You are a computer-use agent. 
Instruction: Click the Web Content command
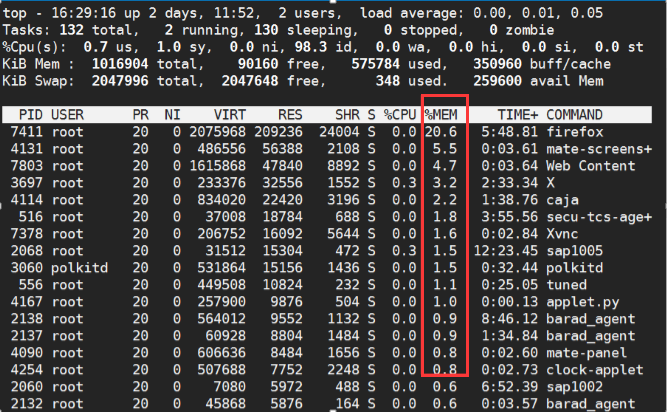point(590,166)
